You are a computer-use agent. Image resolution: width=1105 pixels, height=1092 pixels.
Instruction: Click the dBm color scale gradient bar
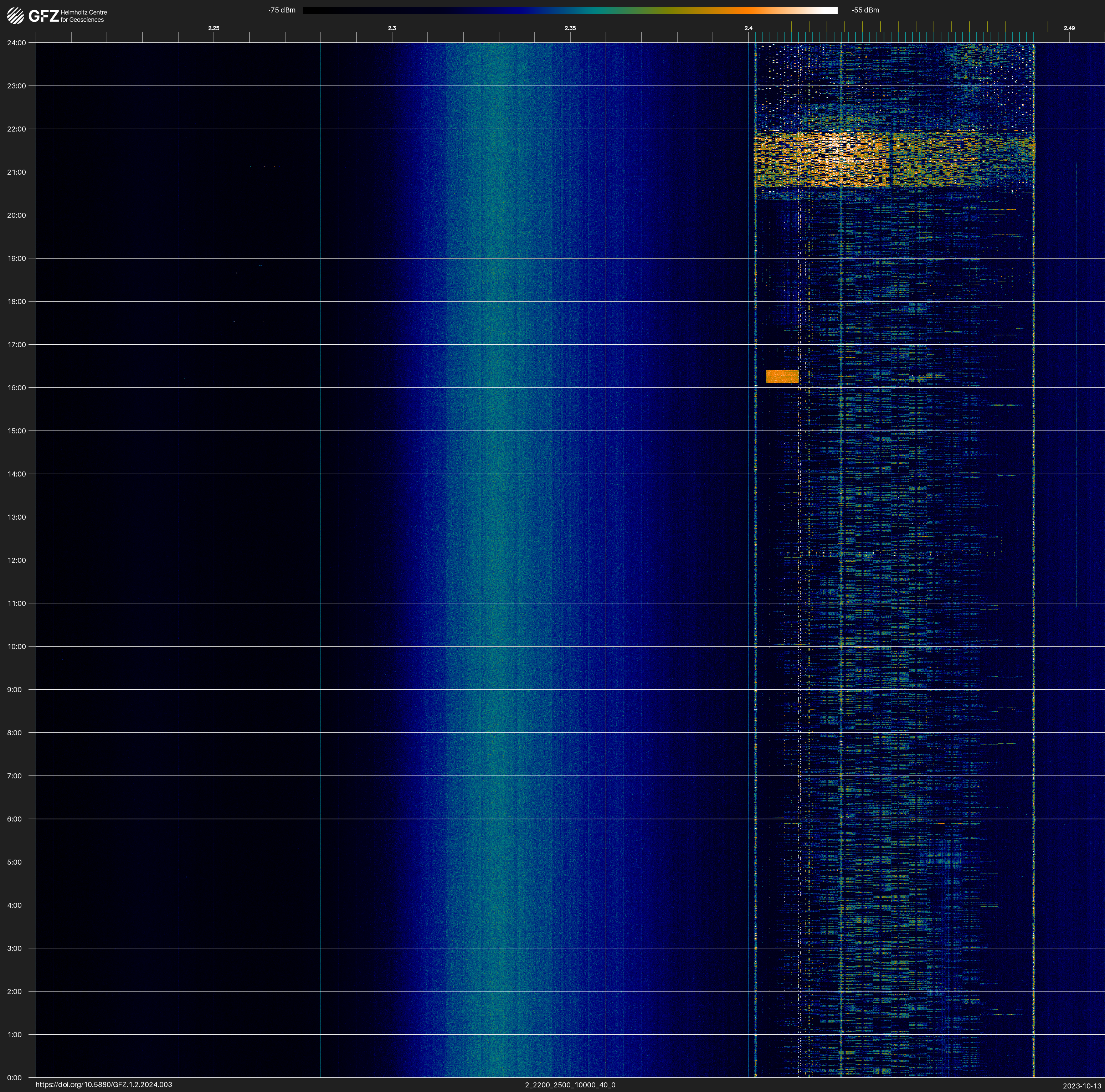pos(570,10)
